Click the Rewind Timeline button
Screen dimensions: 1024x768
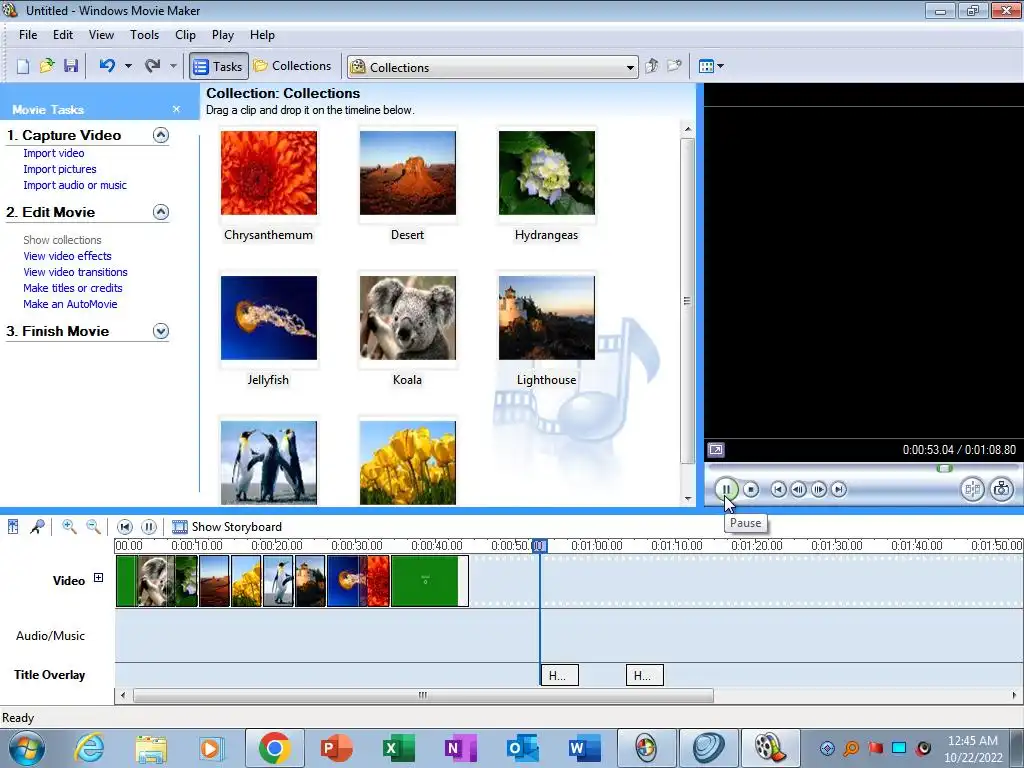tap(125, 526)
